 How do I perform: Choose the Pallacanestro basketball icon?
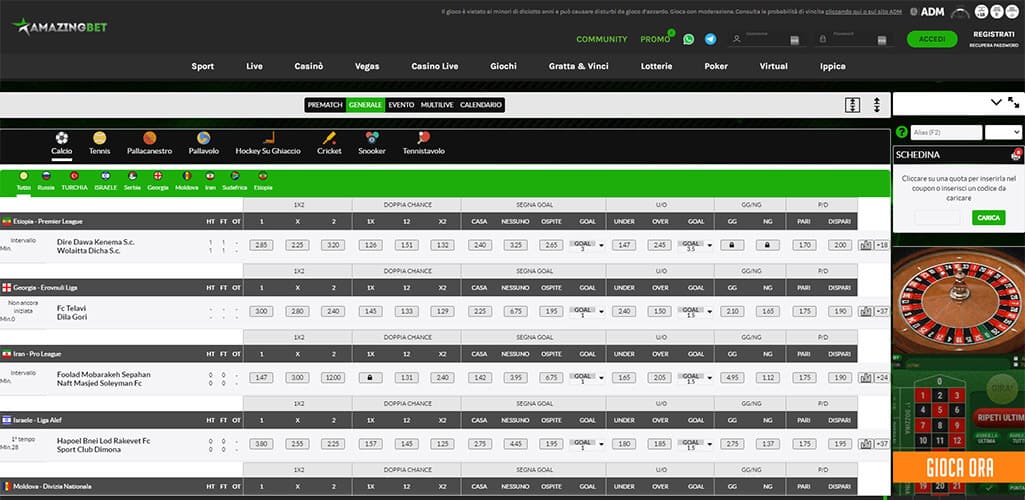150,138
